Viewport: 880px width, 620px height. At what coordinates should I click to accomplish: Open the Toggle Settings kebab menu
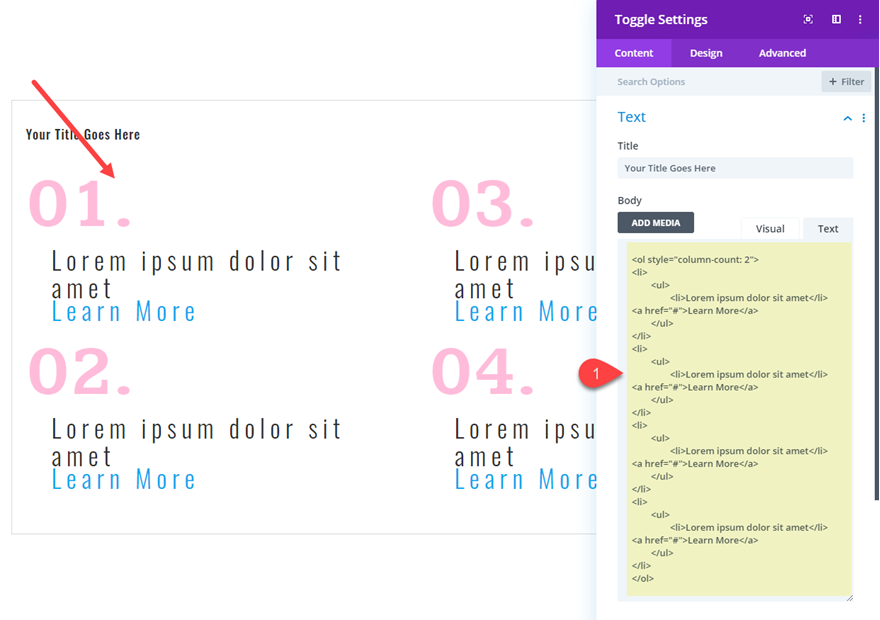click(x=860, y=19)
